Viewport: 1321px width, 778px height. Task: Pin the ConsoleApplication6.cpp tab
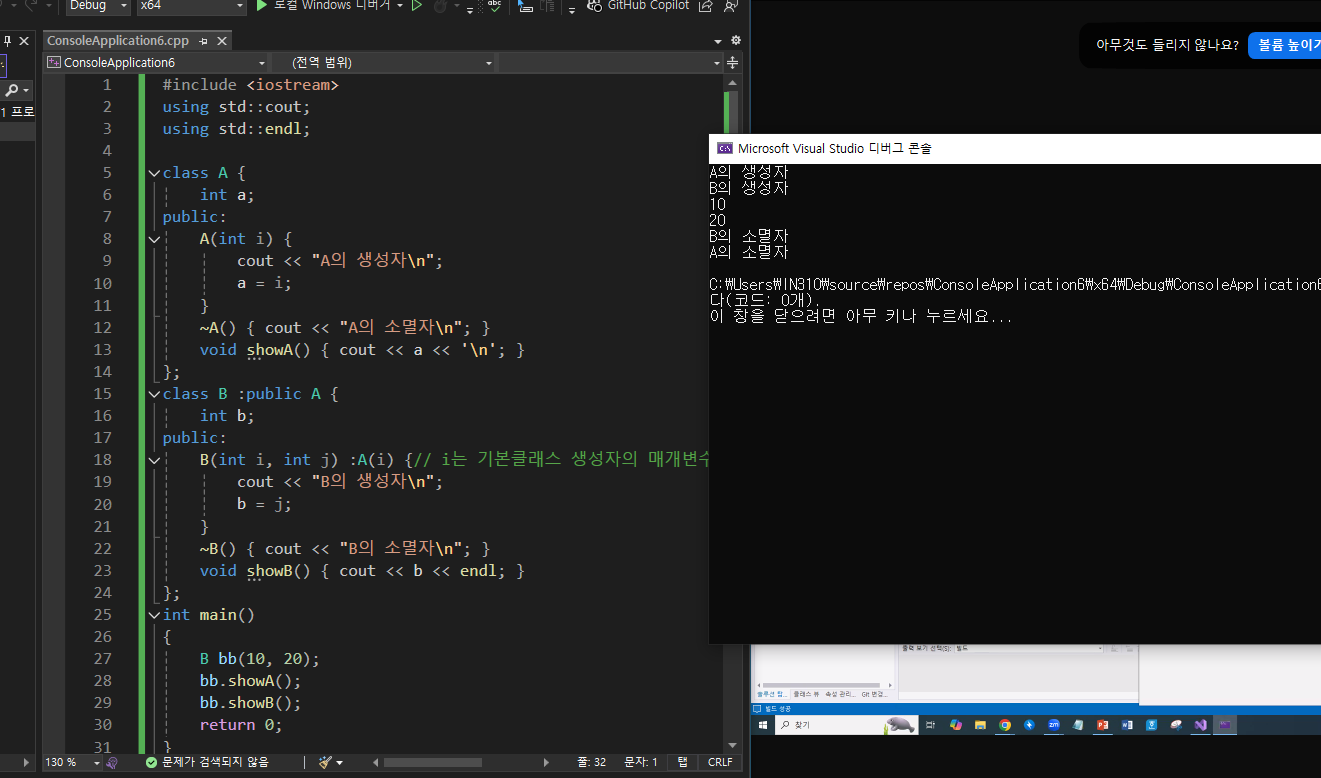[x=203, y=41]
